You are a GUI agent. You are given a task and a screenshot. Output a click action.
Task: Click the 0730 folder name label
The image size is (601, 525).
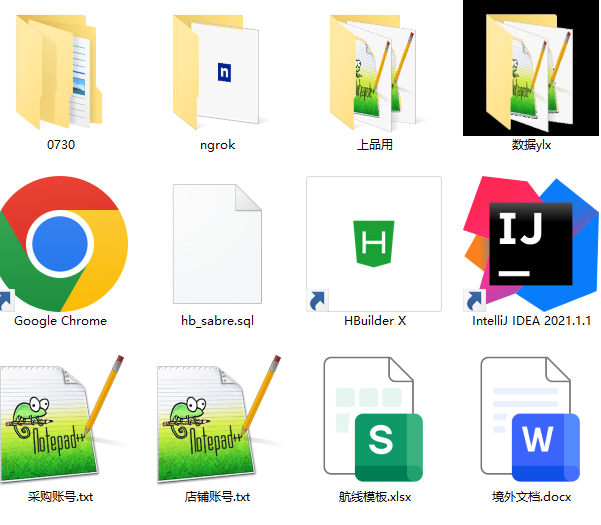(x=61, y=145)
